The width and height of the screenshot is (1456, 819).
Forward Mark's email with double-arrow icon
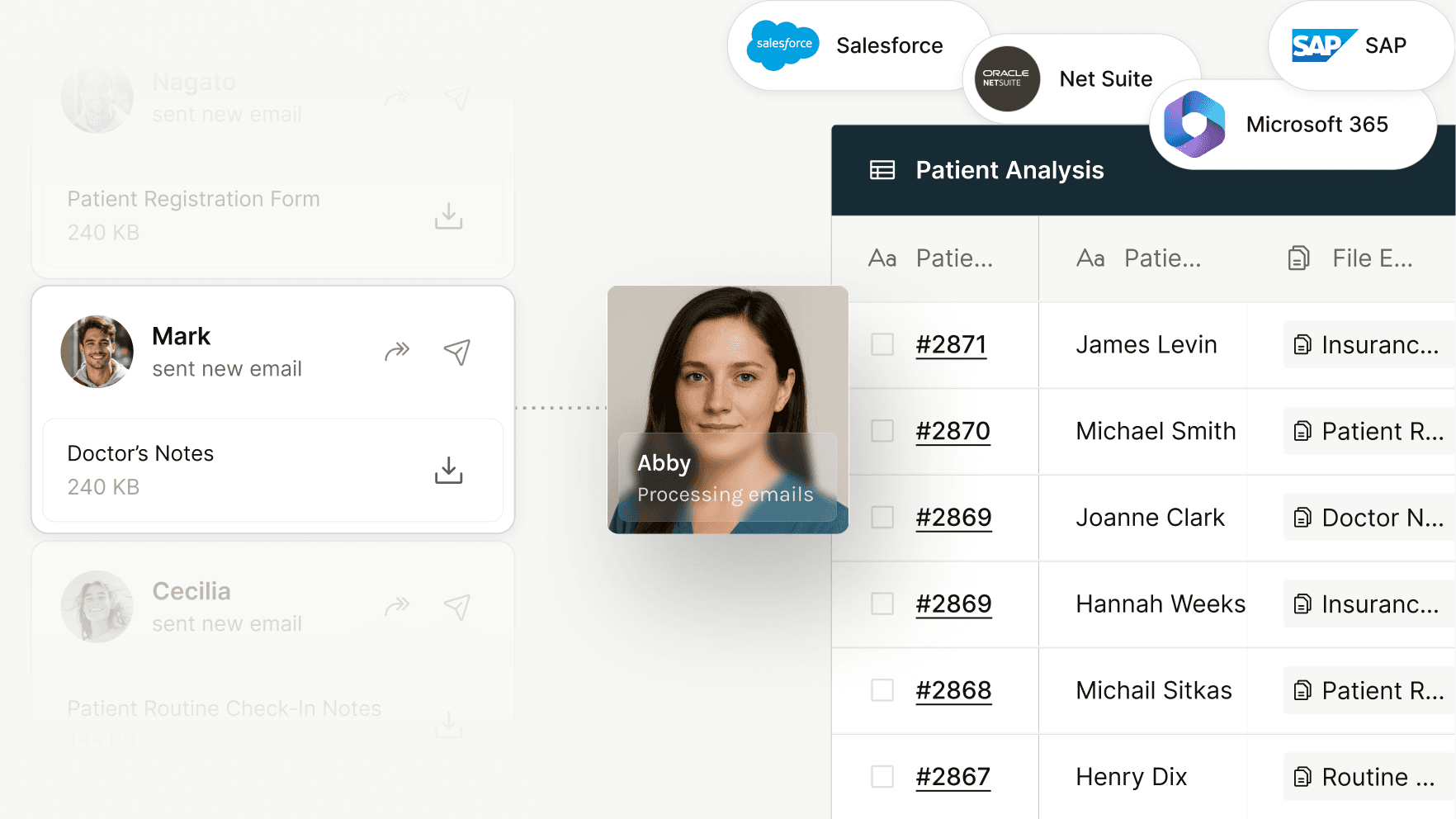tap(397, 352)
